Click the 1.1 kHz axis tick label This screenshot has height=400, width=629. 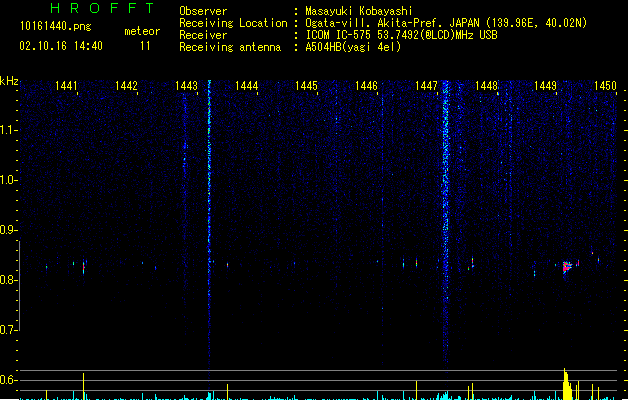(x=9, y=130)
